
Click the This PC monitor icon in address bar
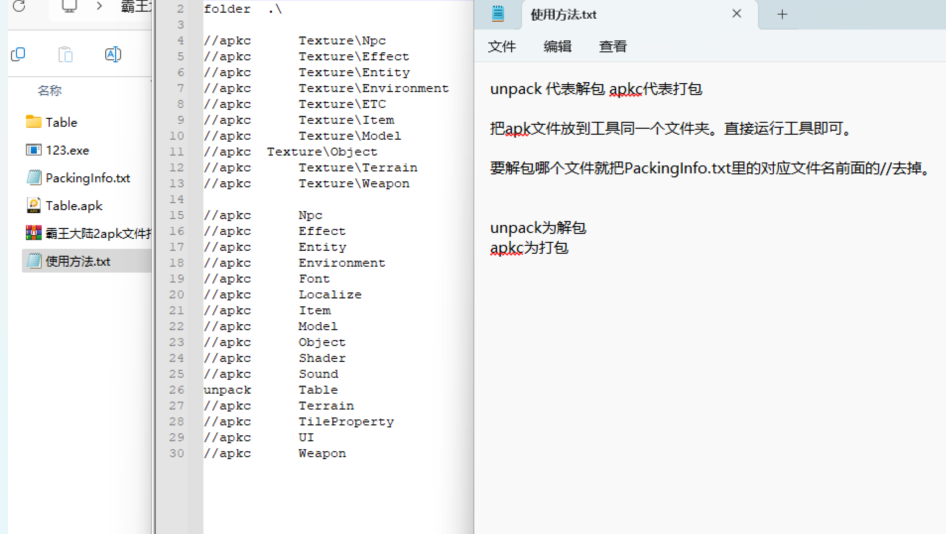[69, 7]
